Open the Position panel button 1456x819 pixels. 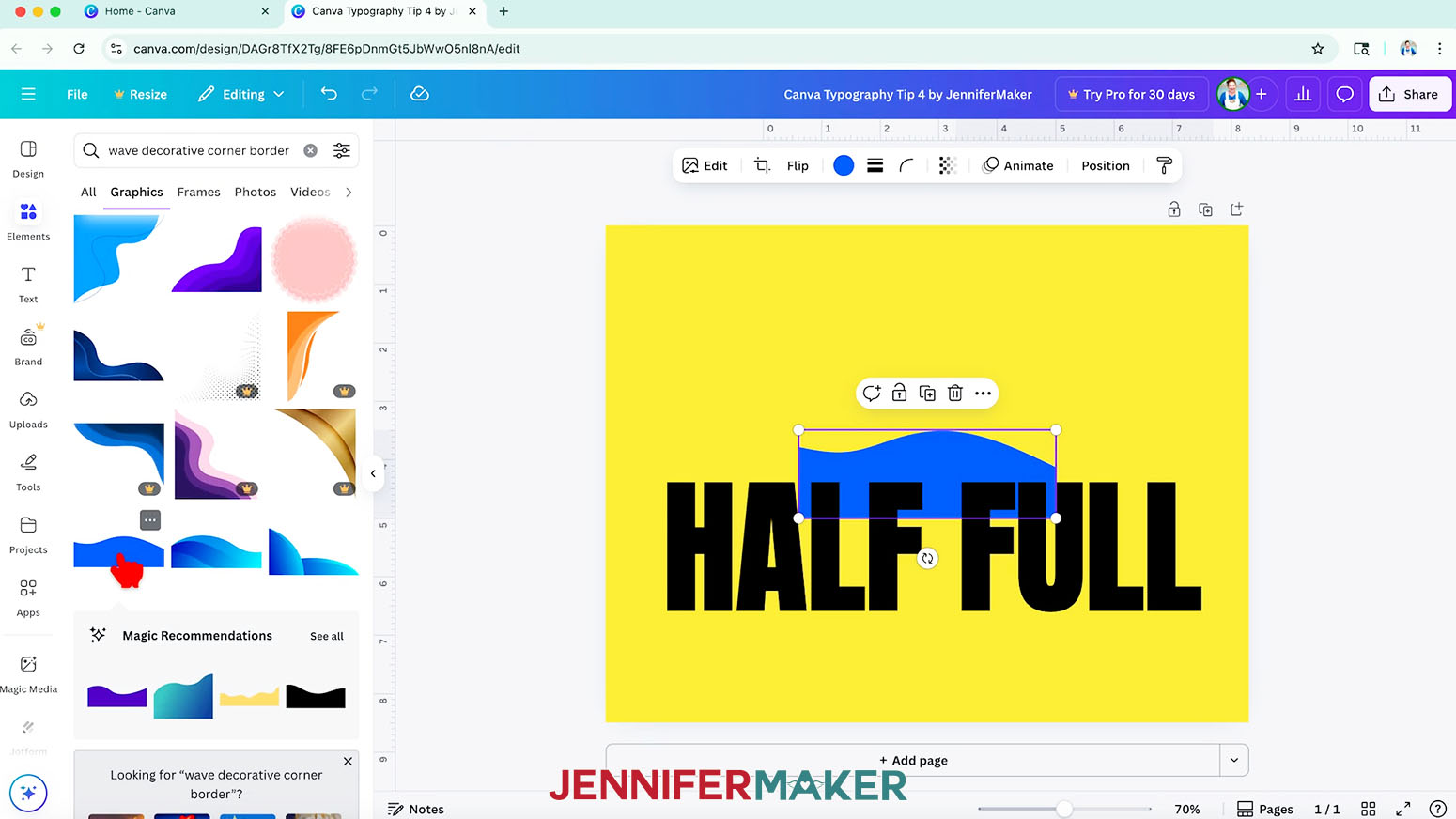coord(1105,165)
